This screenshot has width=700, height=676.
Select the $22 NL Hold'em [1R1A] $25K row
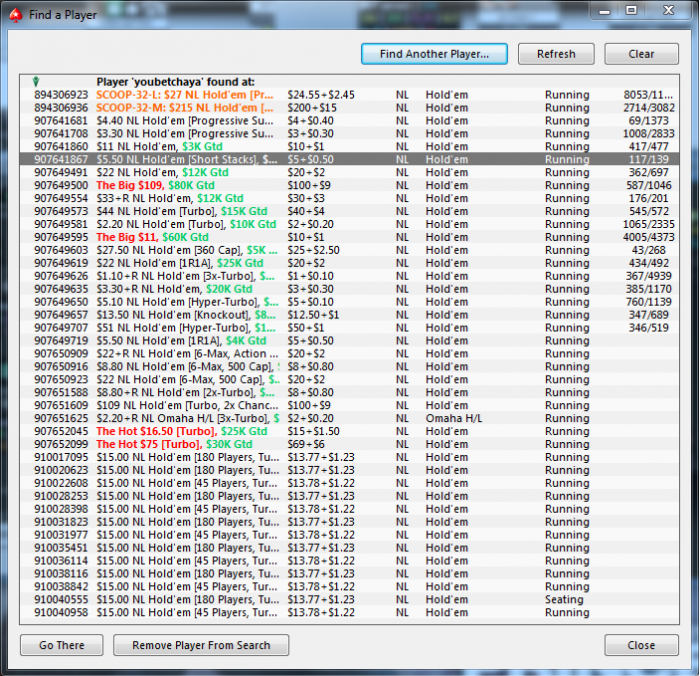tap(350, 263)
